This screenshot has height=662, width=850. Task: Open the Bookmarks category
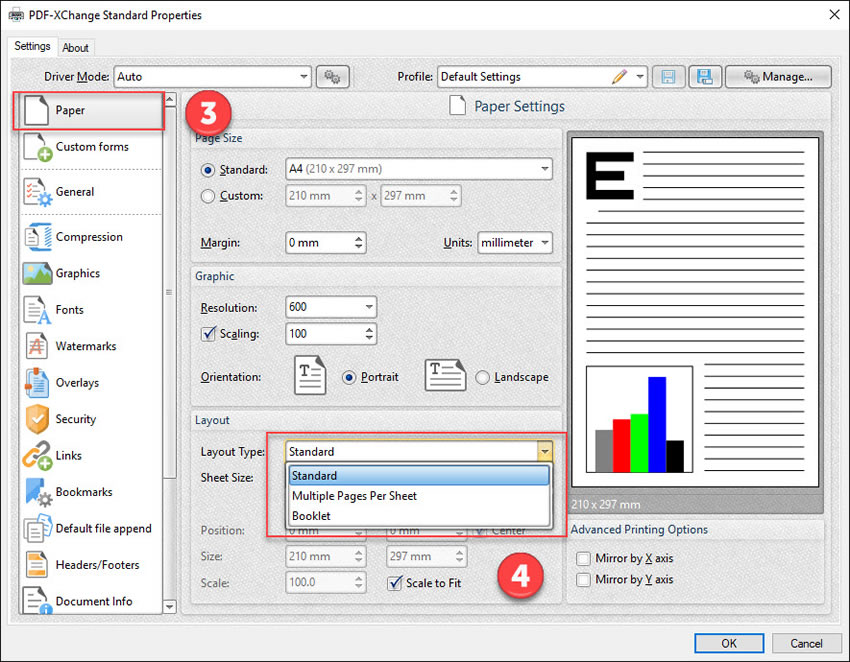[x=89, y=492]
